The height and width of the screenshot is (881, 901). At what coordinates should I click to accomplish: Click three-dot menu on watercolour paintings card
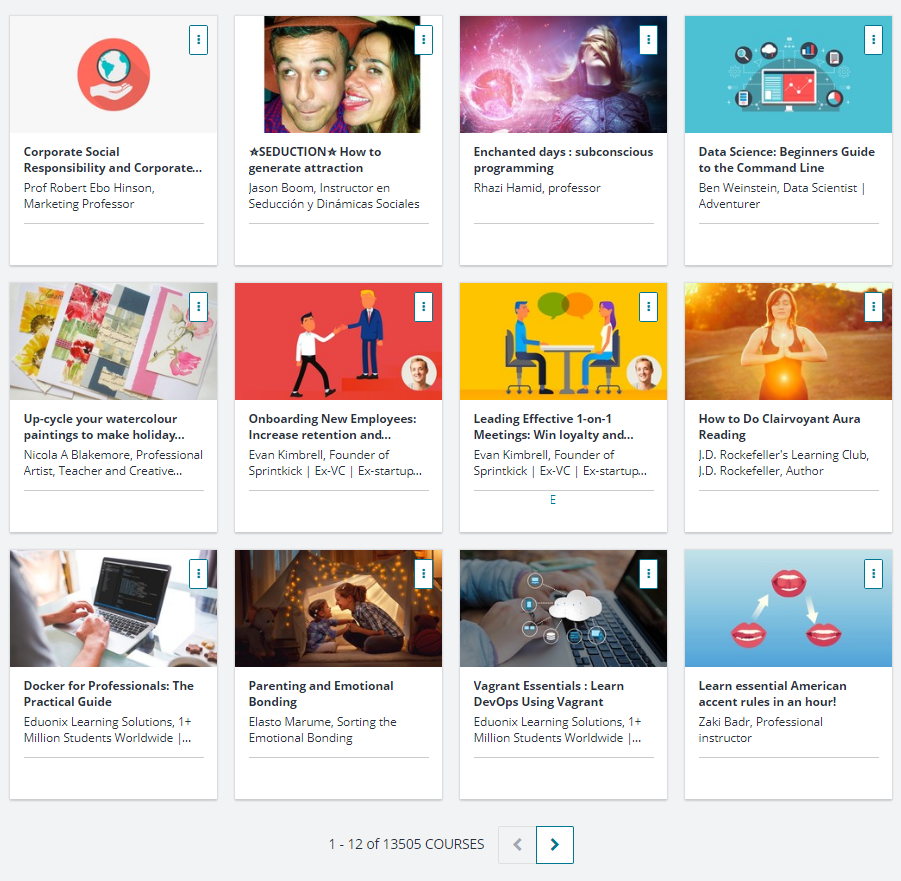click(x=198, y=307)
